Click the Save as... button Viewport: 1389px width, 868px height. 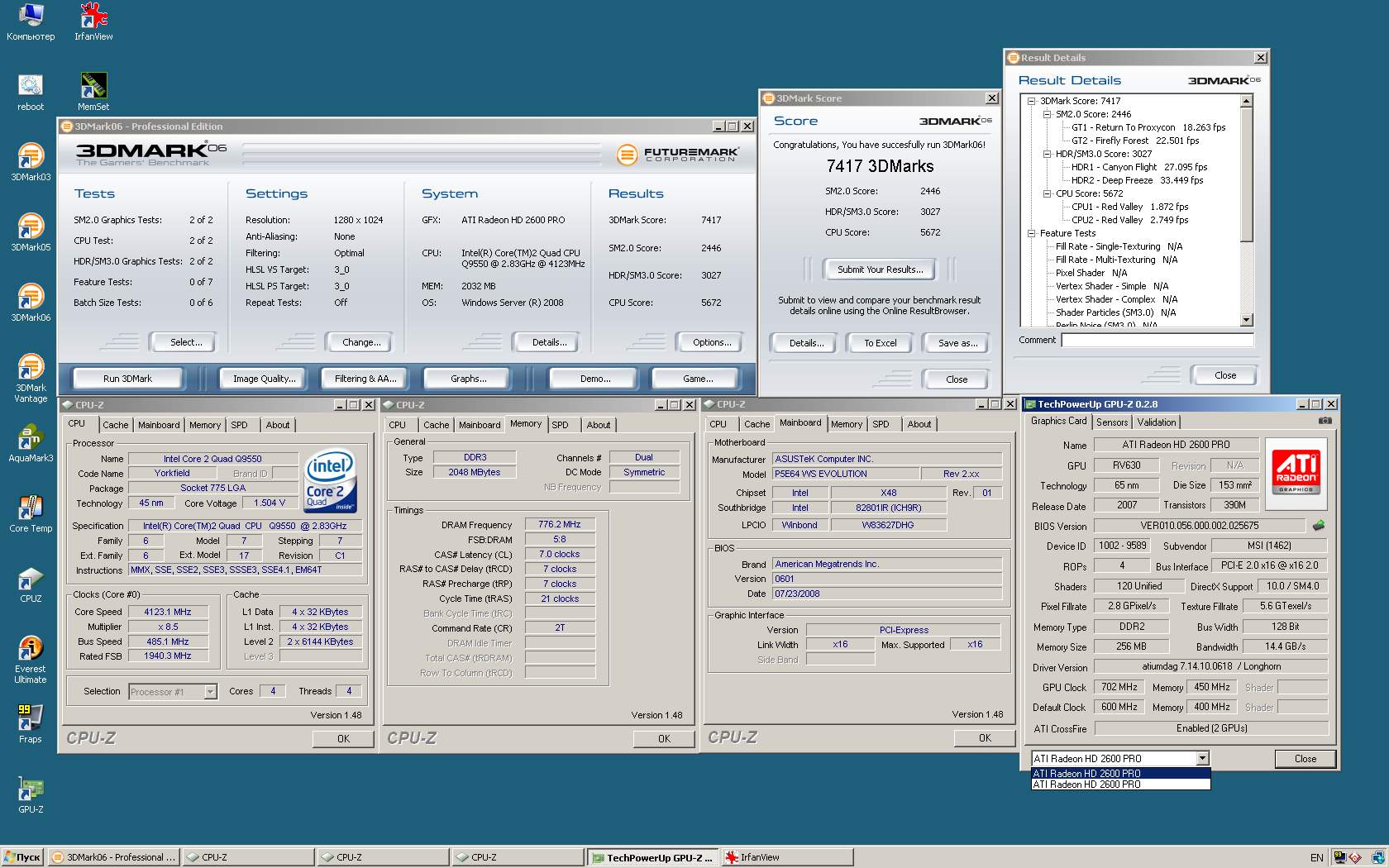pyautogui.click(x=957, y=343)
